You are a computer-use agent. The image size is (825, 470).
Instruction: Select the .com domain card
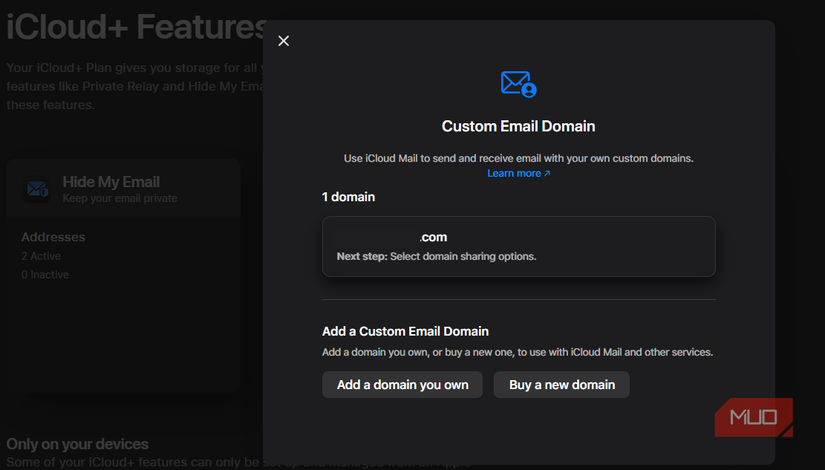519,246
